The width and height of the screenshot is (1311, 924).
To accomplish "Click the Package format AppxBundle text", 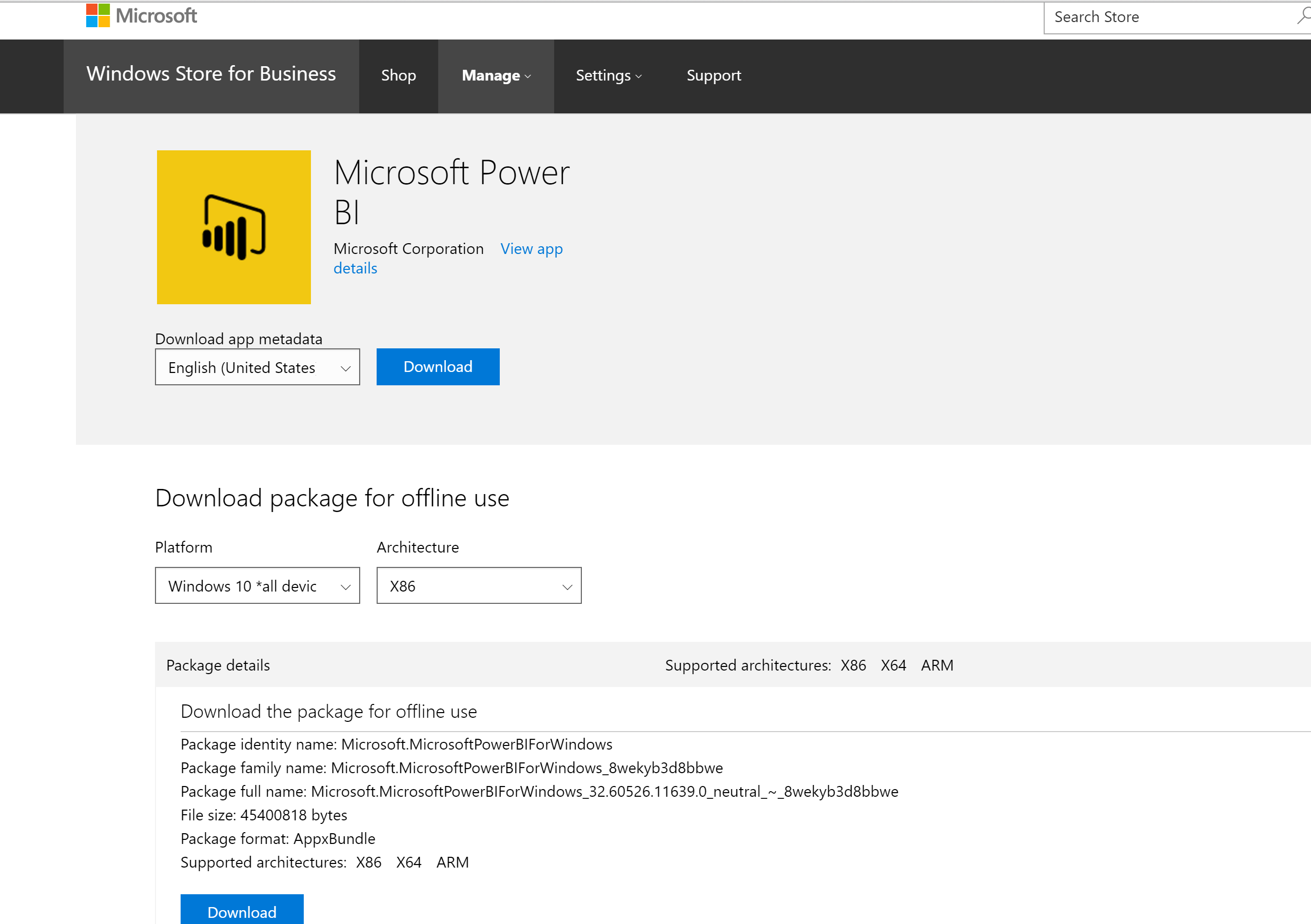I will pos(278,838).
